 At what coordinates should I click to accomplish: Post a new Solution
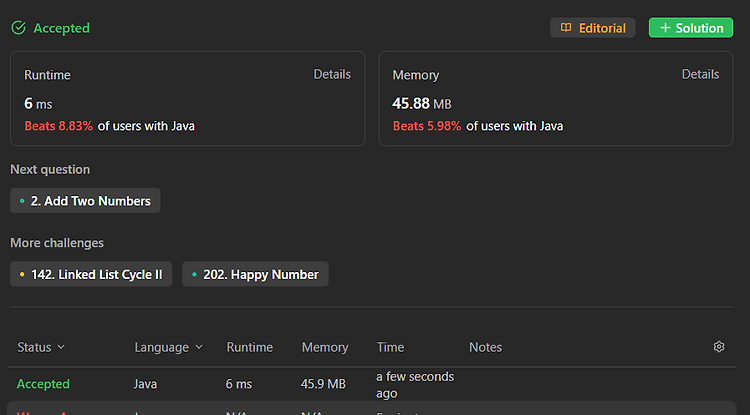pos(691,28)
